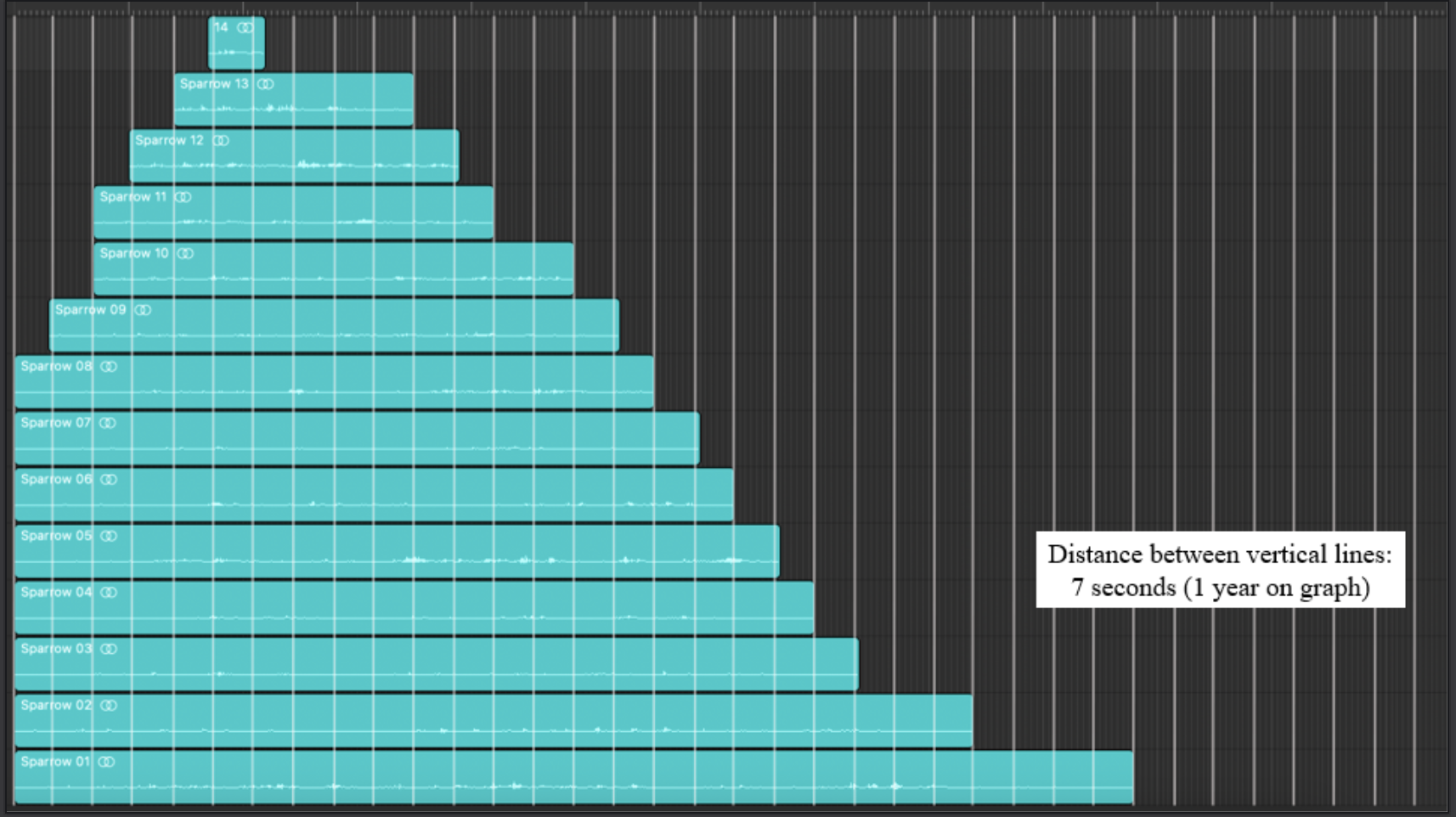
Task: Click the stereo icon on Sparrow 04 region
Action: [109, 592]
